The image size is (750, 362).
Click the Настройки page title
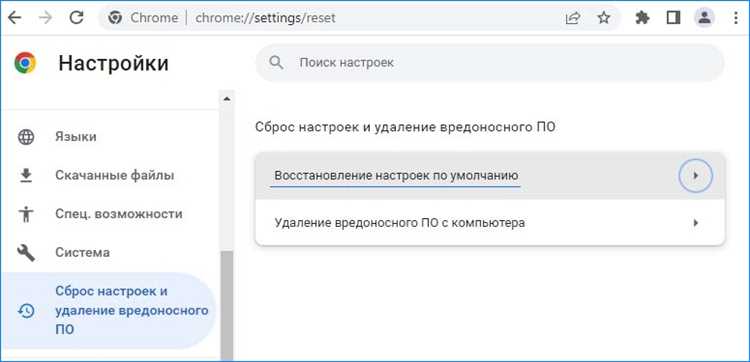tap(113, 63)
